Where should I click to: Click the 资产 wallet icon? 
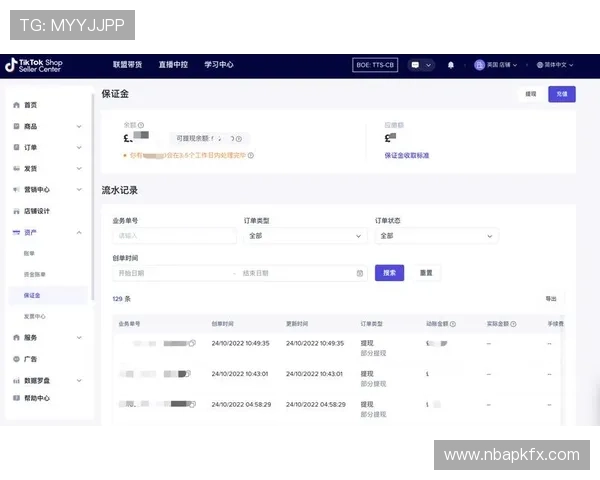(x=16, y=232)
